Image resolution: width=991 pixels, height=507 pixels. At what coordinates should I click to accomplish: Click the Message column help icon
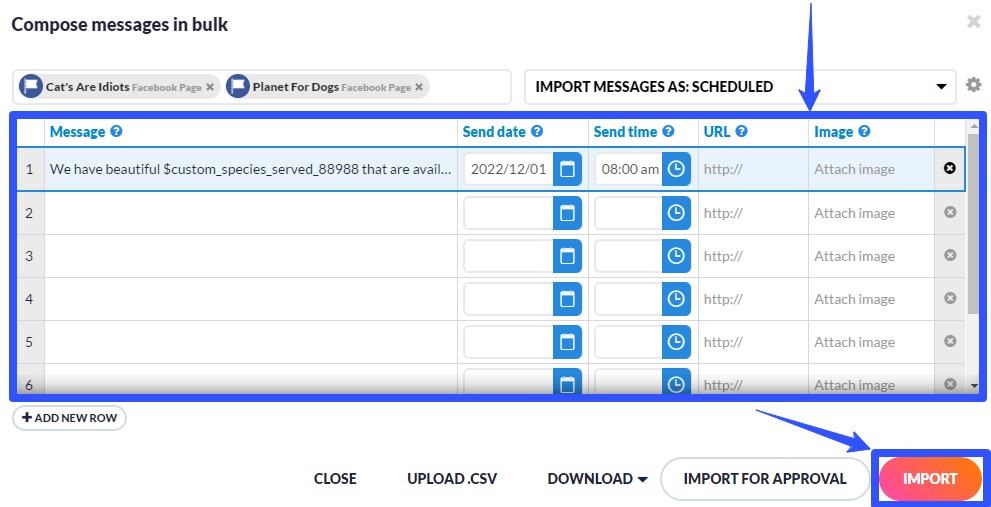(116, 132)
